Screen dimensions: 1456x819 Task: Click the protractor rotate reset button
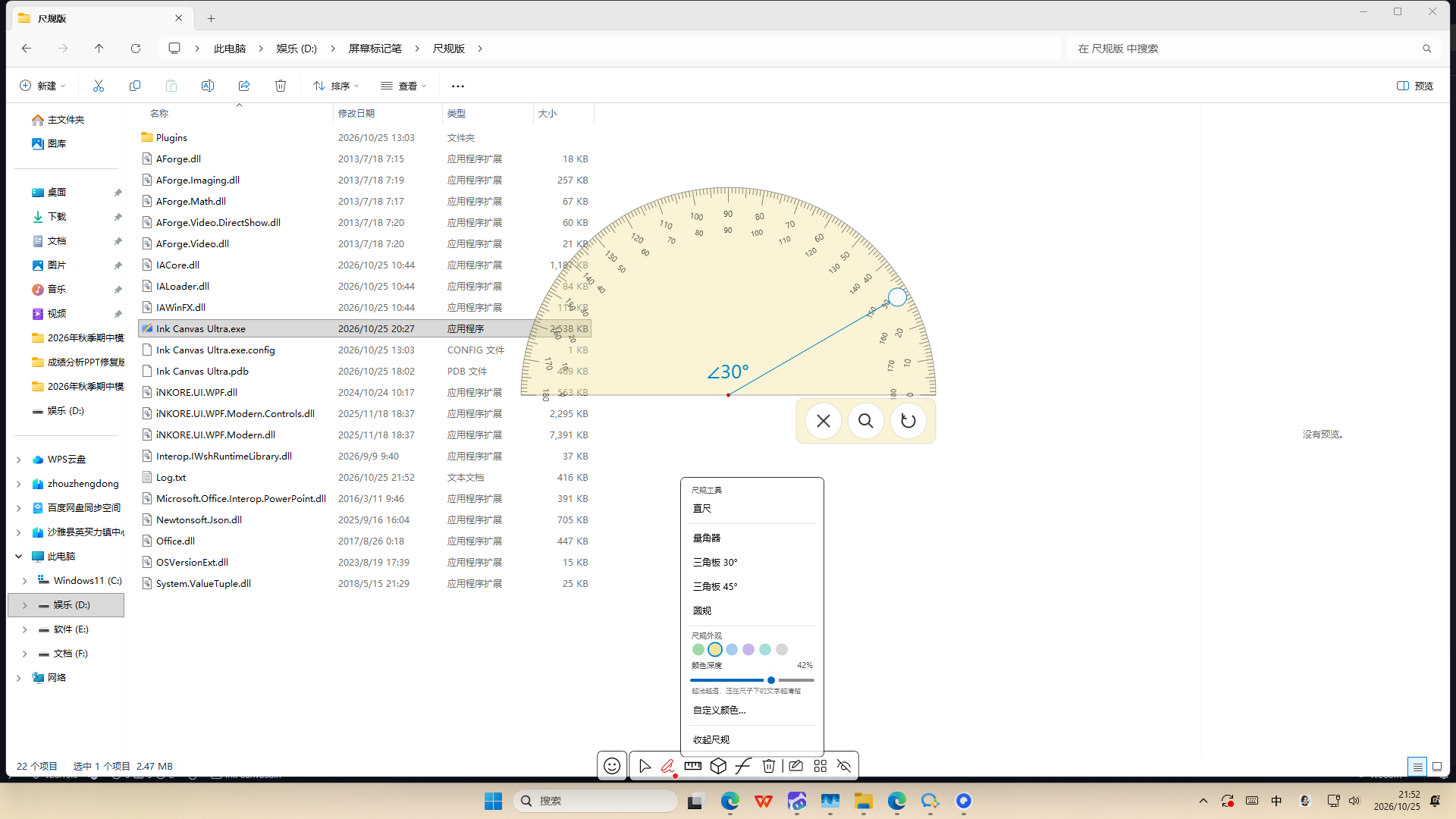click(908, 421)
